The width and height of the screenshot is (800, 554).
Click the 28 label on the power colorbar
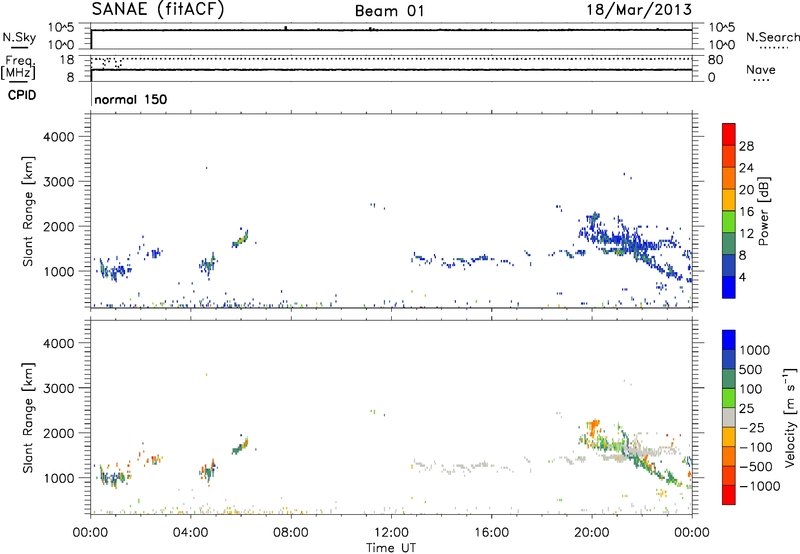tap(746, 146)
